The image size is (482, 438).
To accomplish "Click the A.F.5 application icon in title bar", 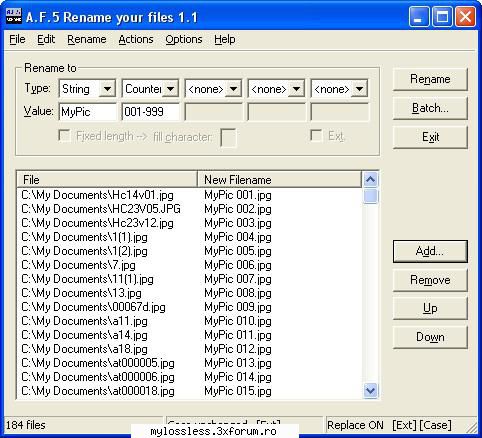I will (14, 16).
